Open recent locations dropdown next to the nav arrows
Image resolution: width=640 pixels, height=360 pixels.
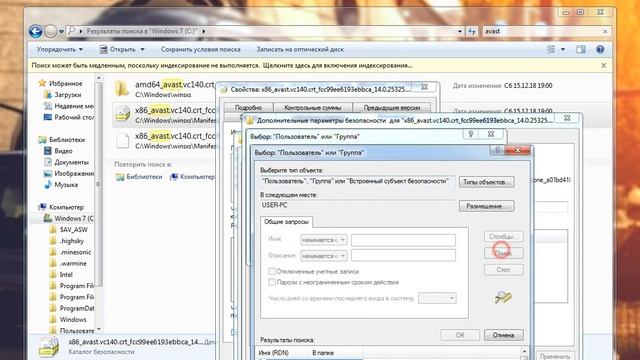tap(61, 32)
